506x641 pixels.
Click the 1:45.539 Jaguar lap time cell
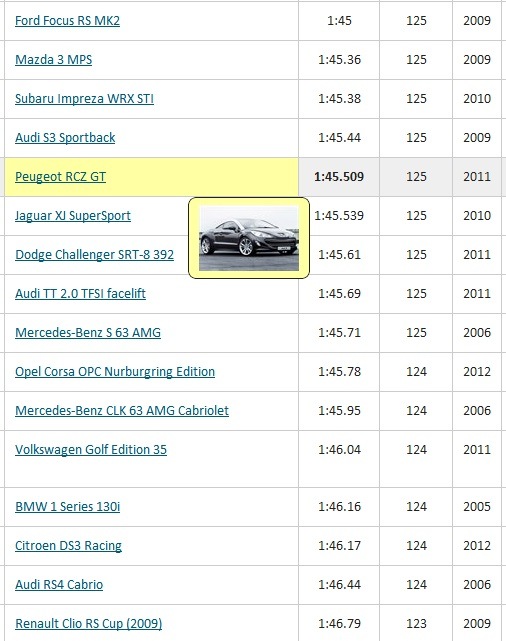coord(339,215)
